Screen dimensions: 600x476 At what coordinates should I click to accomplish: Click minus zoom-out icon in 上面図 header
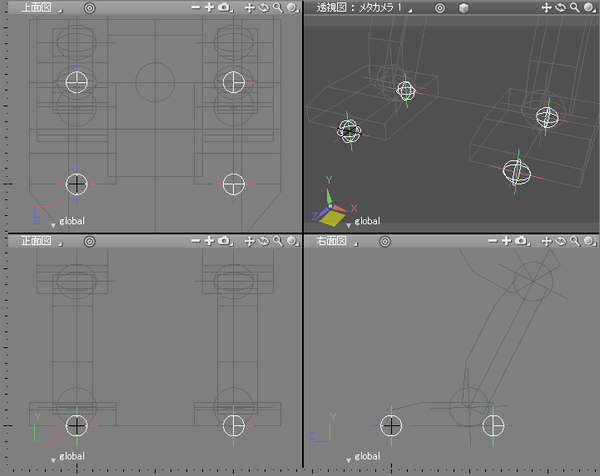196,7
